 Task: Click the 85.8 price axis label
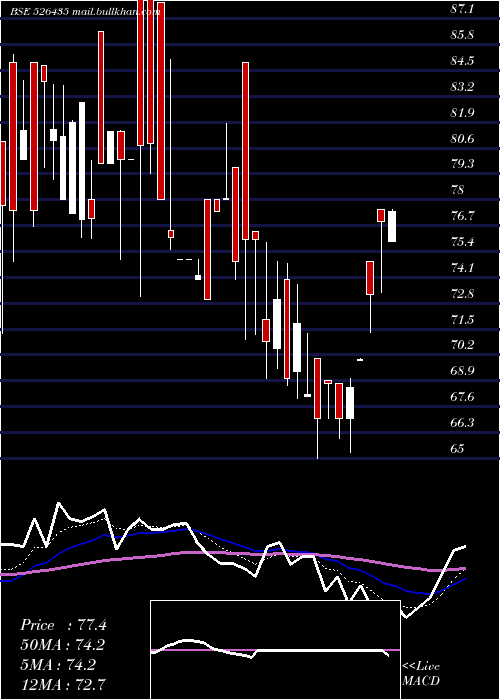(x=462, y=35)
